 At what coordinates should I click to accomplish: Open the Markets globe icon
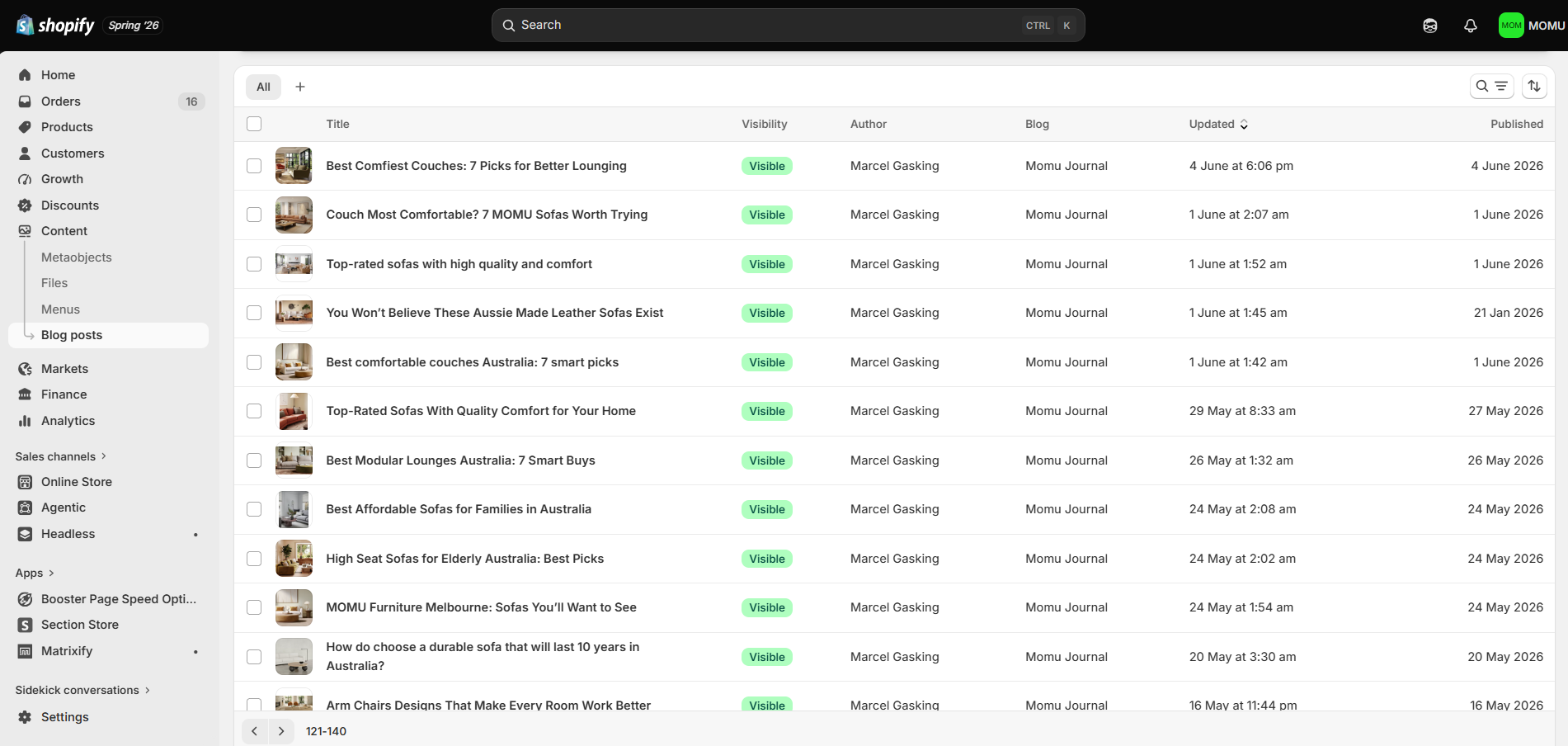tap(25, 369)
